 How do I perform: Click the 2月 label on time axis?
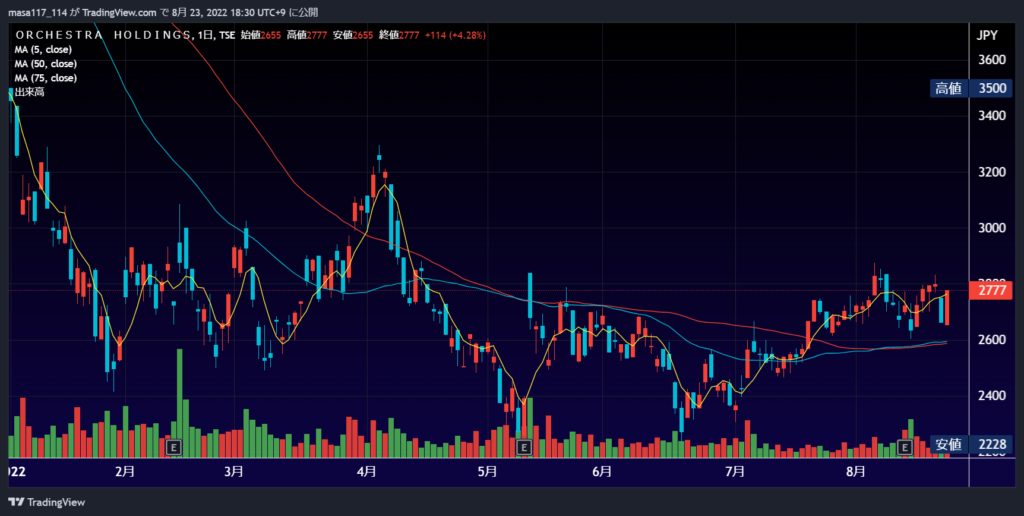125,472
